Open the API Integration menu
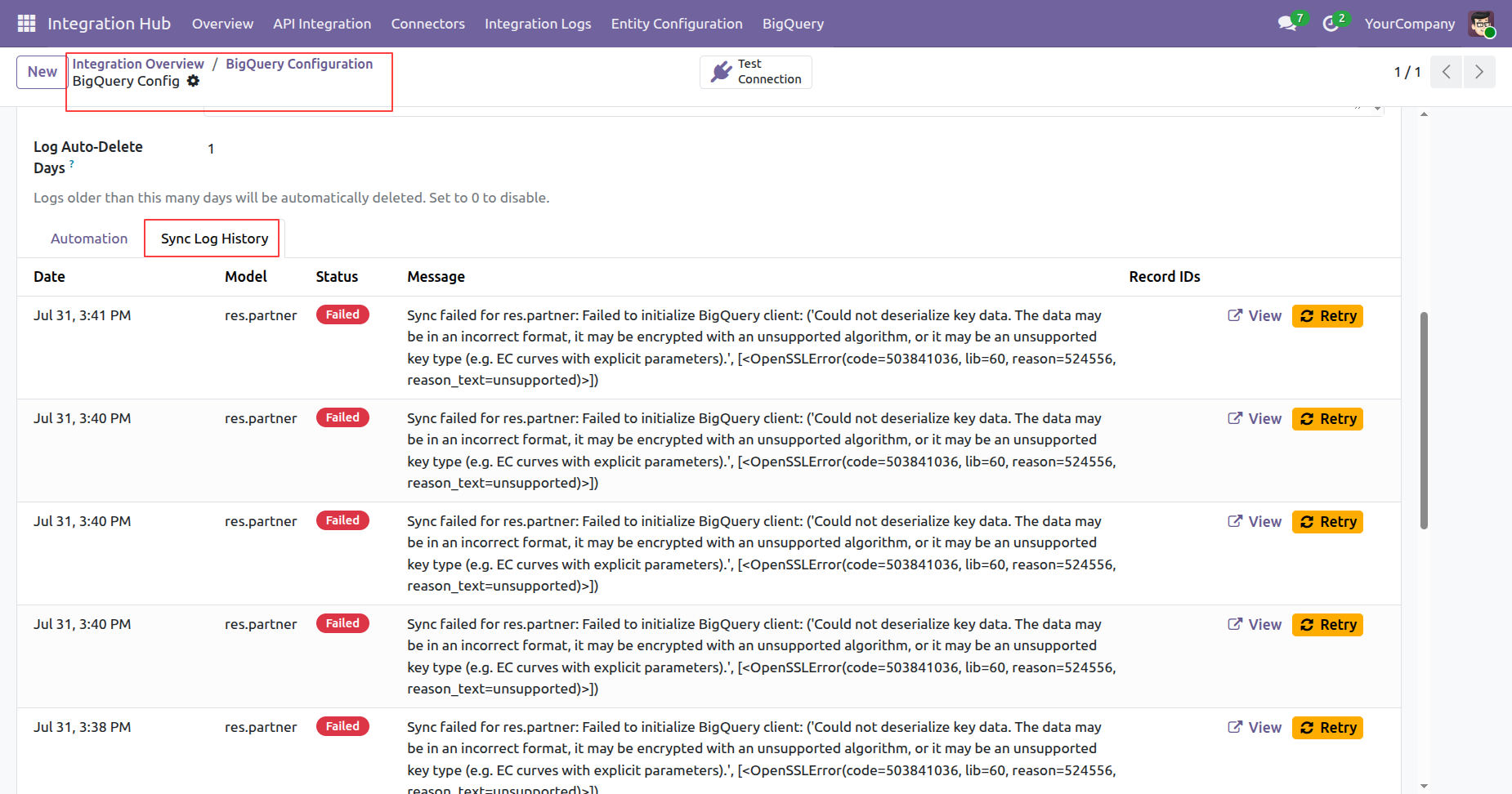 (322, 24)
